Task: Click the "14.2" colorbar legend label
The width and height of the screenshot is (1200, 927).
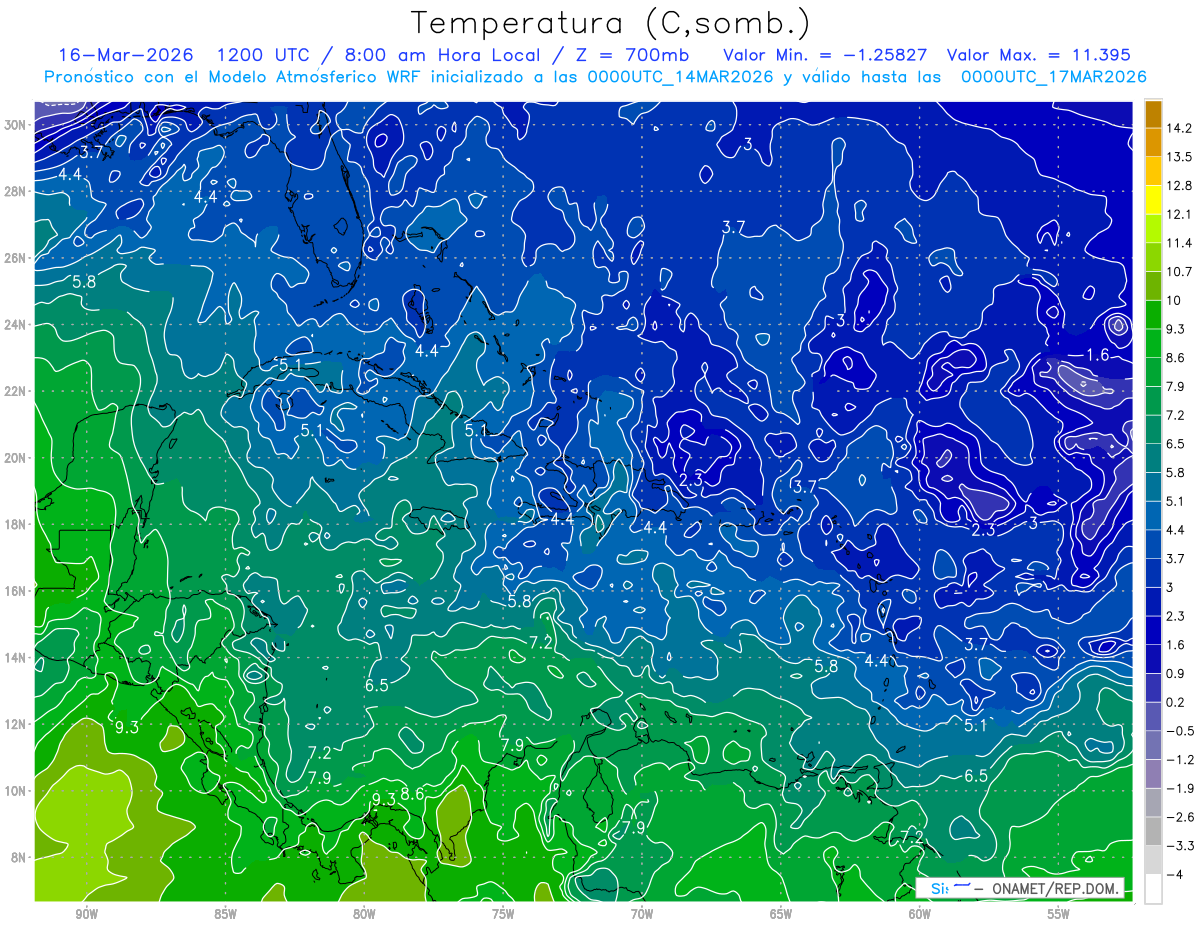Action: 1180,128
